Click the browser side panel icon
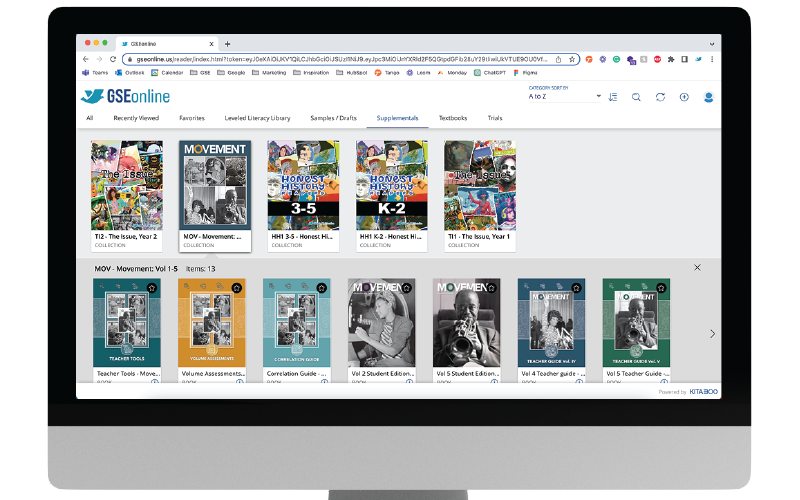 685,59
